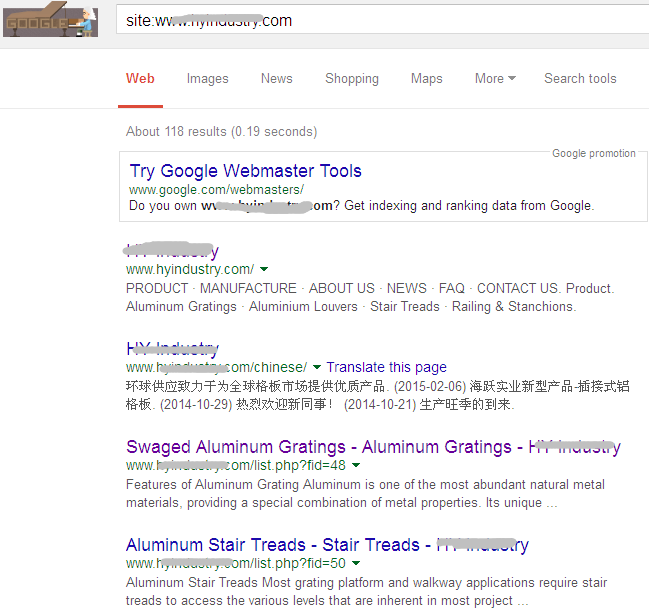649x613 pixels.
Task: Click the 'Google promotion' label
Action: click(x=594, y=153)
